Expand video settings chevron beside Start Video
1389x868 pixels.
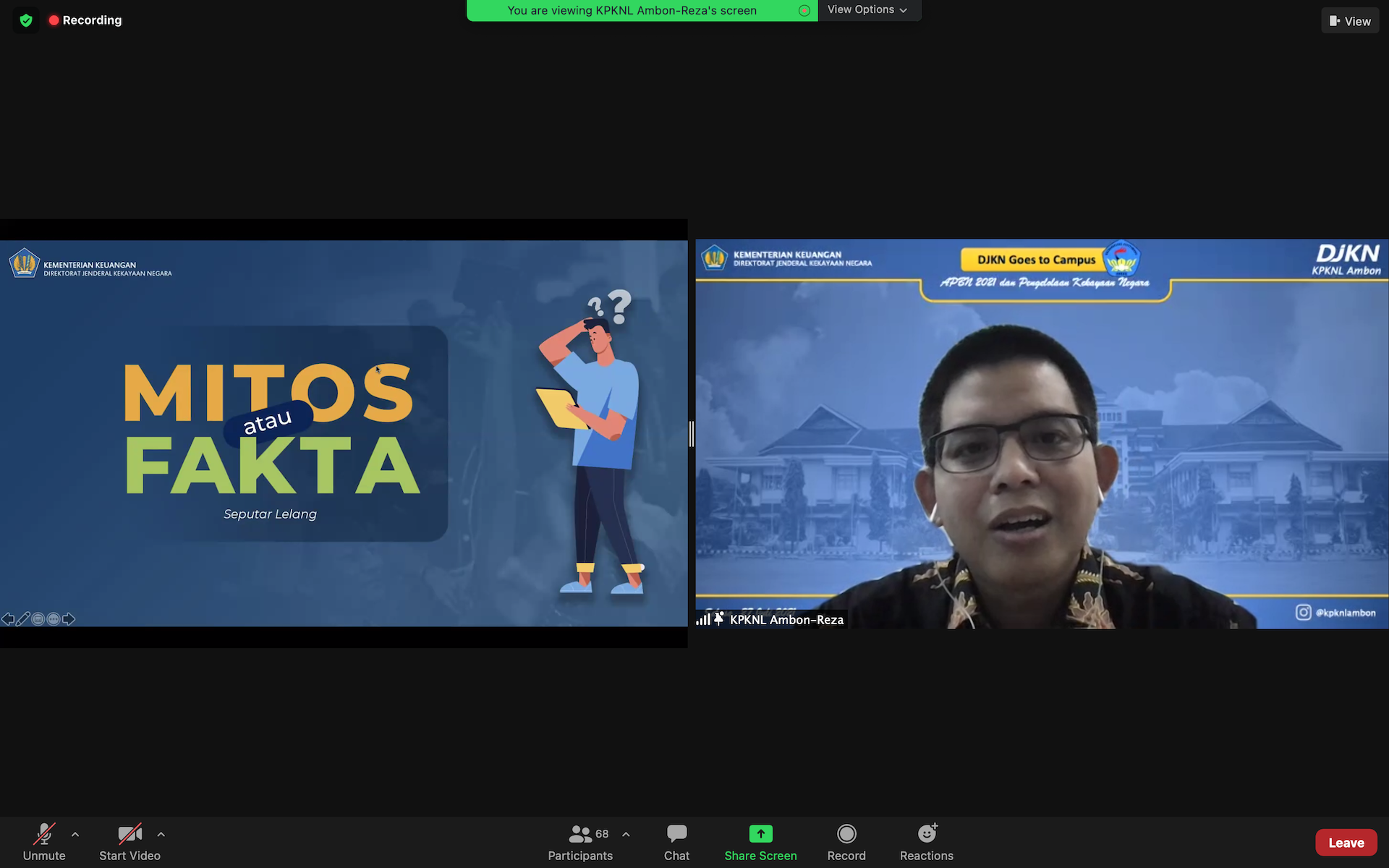(x=161, y=834)
